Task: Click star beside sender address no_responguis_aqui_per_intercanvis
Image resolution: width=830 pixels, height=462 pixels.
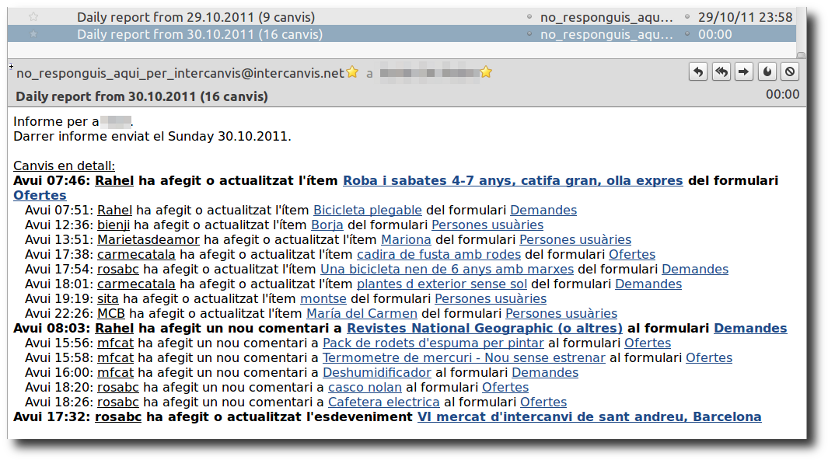Action: [352, 73]
